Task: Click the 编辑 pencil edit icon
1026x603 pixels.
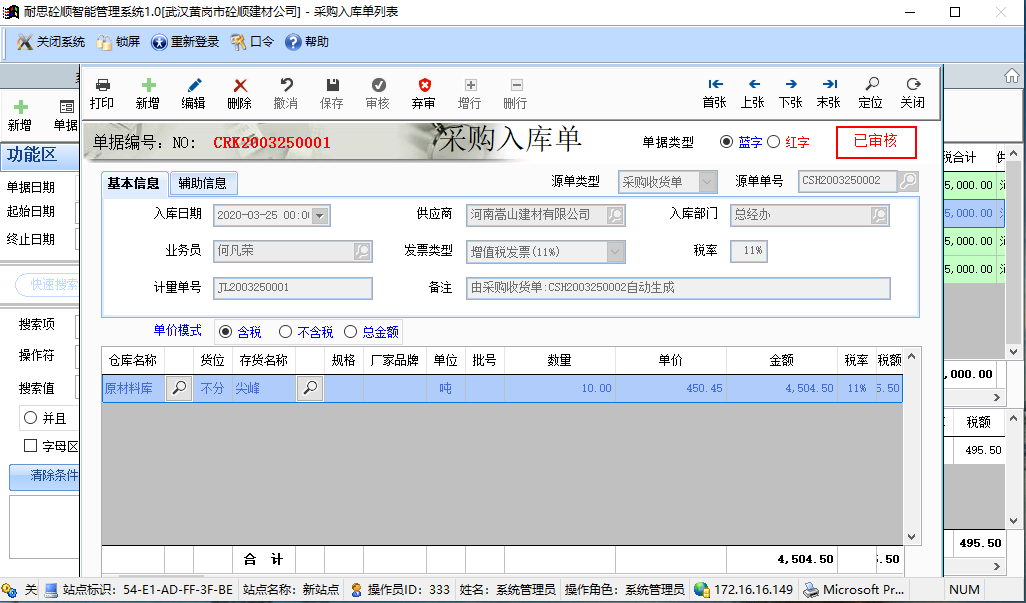Action: [x=193, y=86]
